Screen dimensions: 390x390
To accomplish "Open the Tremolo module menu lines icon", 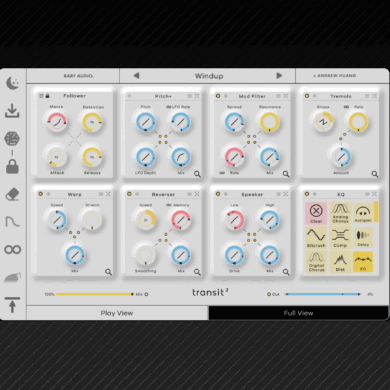I will point(367,96).
